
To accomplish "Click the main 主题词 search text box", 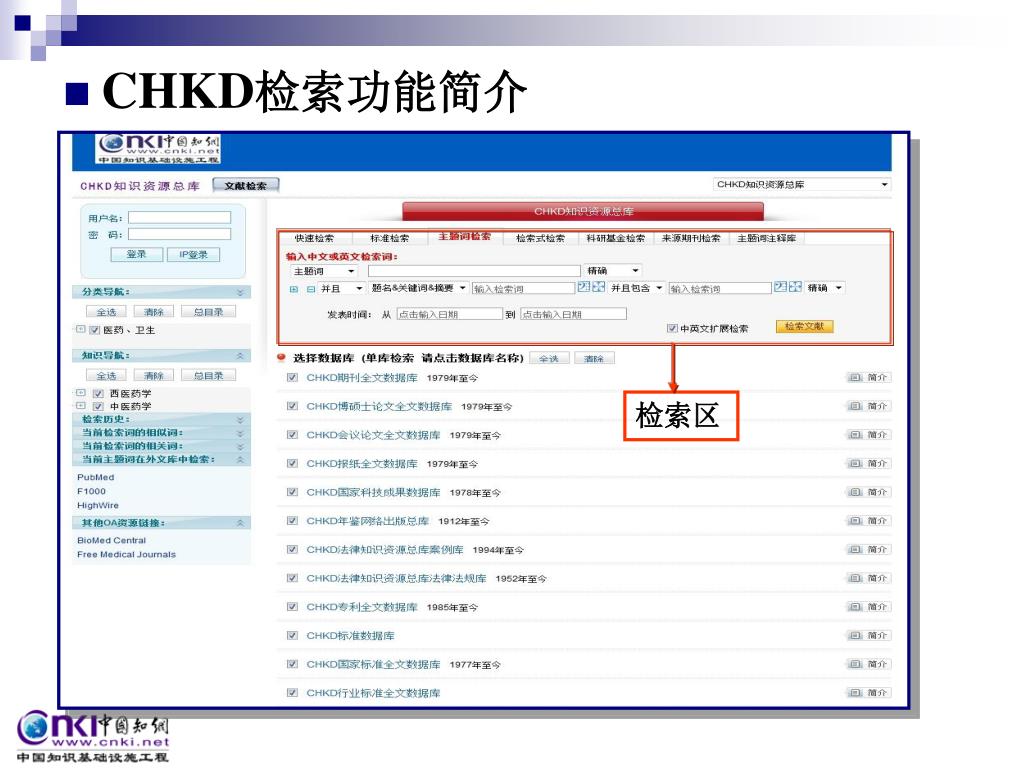I will (474, 271).
